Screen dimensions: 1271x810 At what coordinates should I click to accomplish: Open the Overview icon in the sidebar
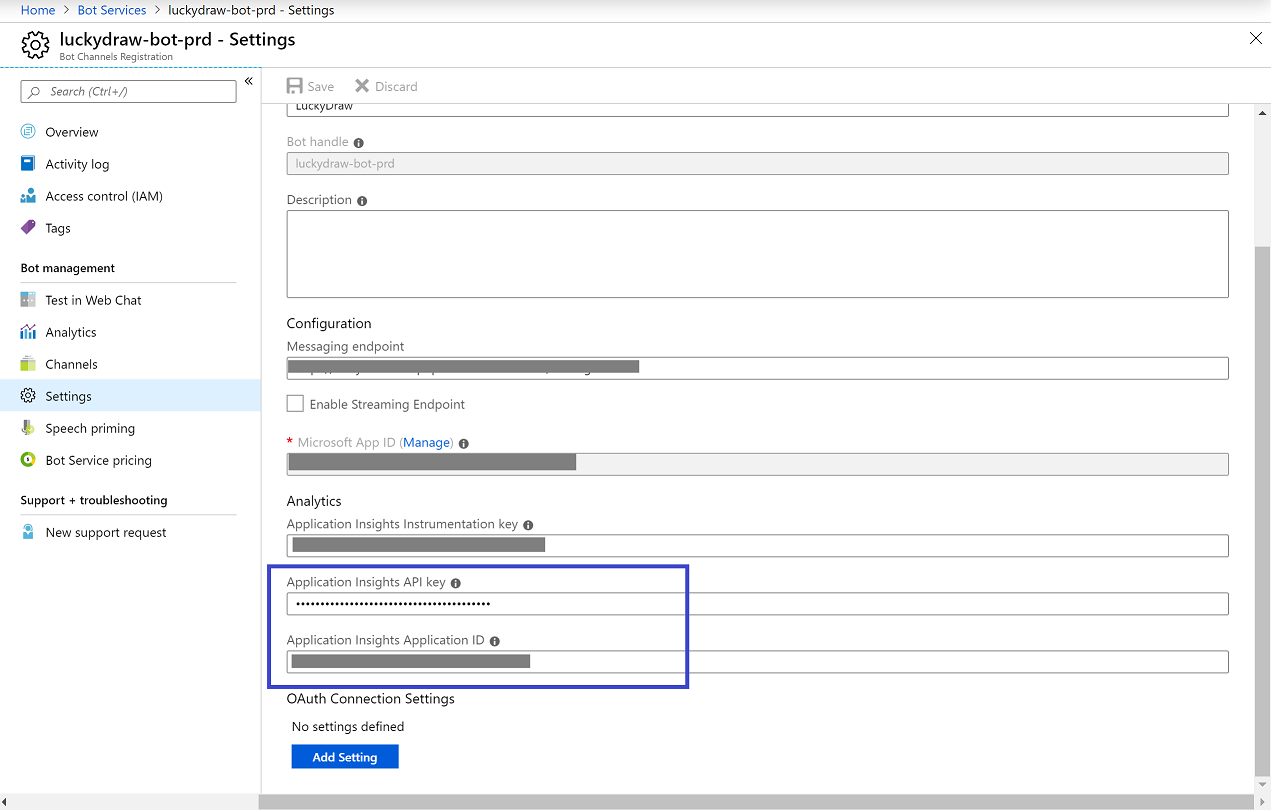click(28, 132)
